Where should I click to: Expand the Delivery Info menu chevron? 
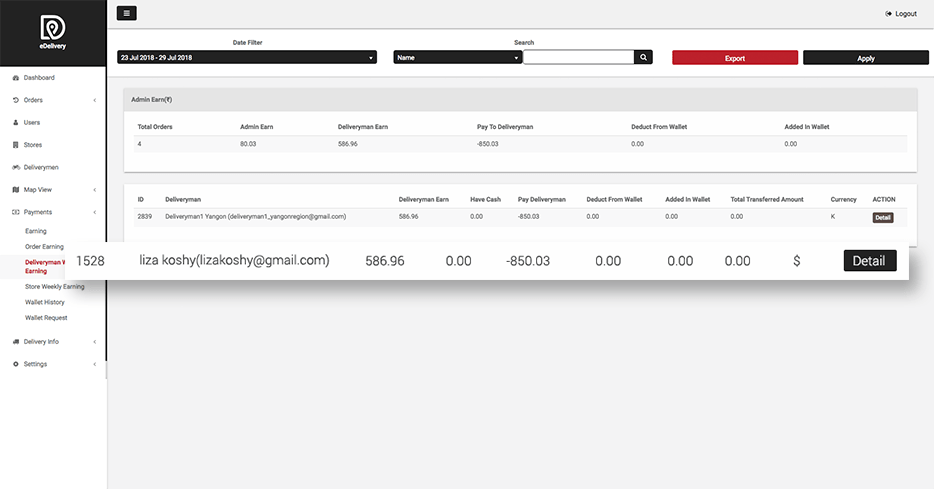click(x=95, y=342)
